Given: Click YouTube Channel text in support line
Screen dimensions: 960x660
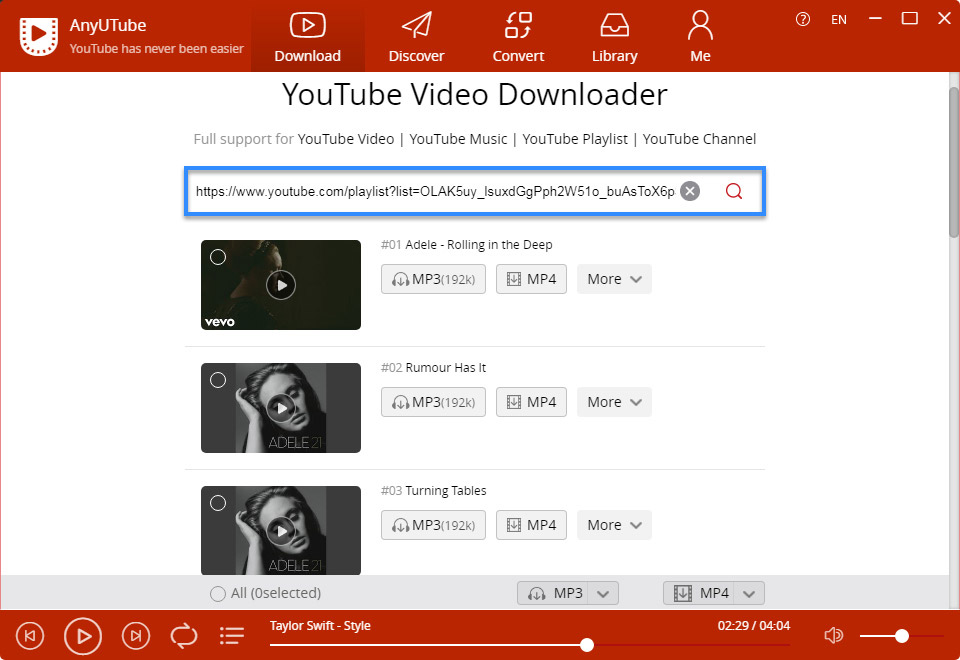Looking at the screenshot, I should click(x=699, y=139).
